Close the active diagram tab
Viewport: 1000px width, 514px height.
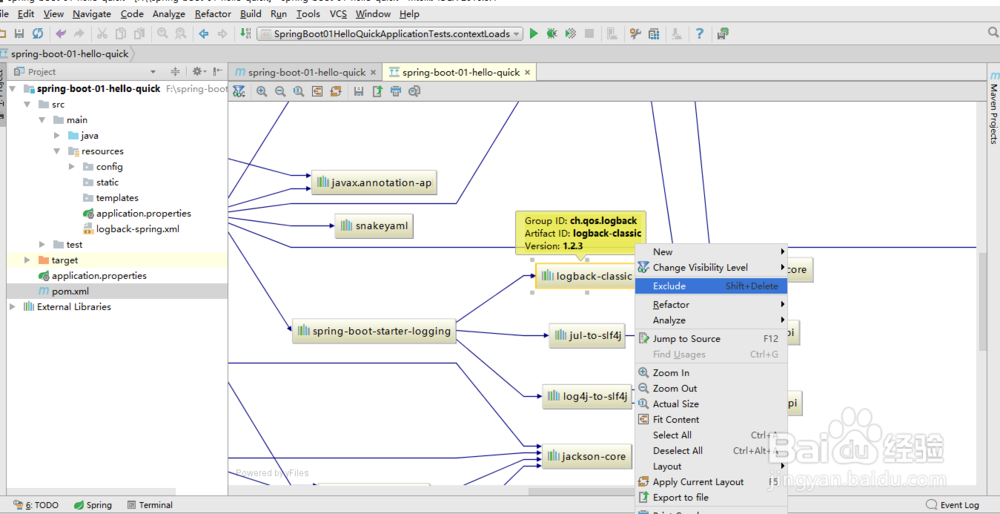(x=527, y=73)
